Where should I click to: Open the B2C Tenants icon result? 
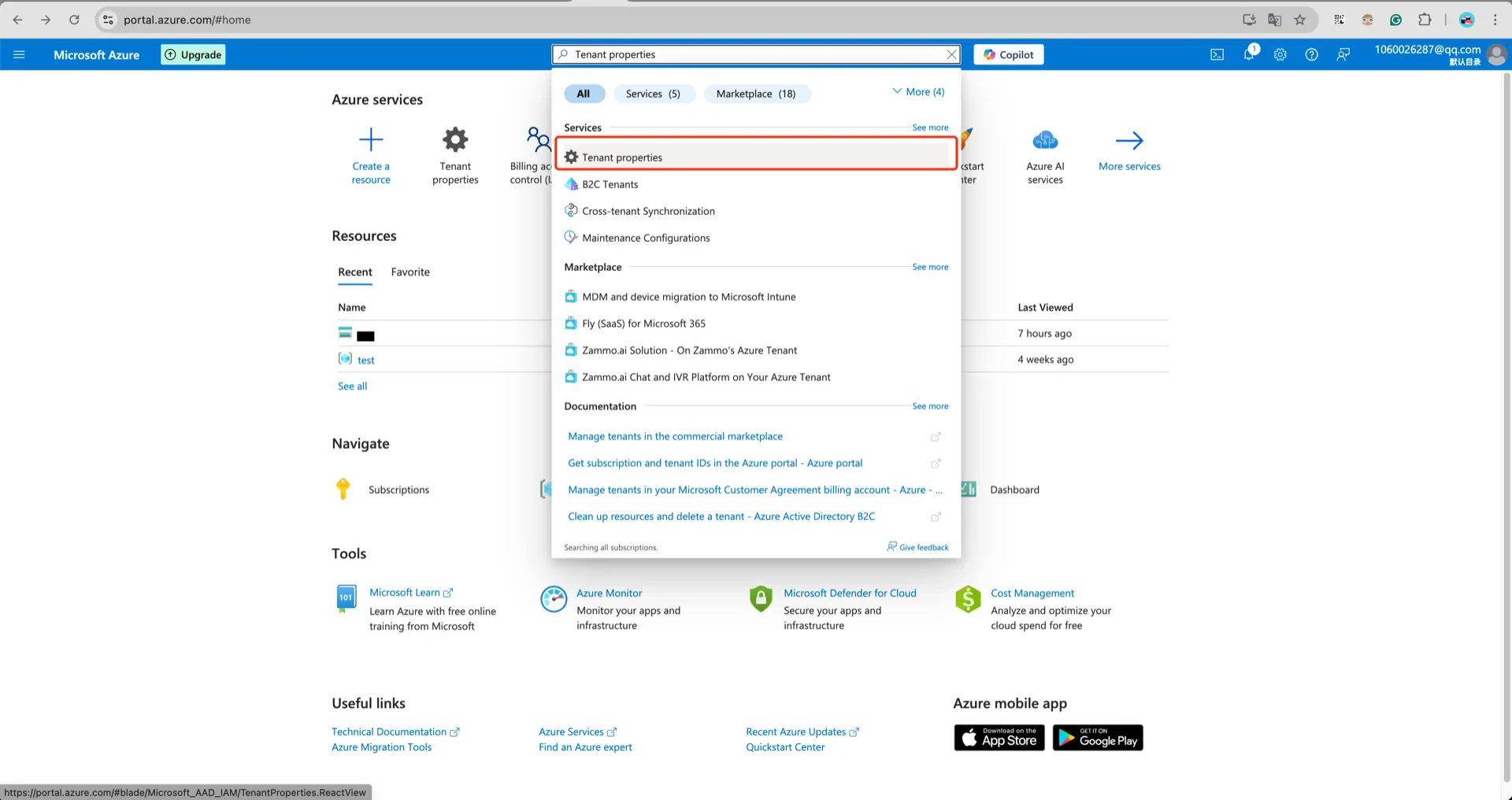coord(572,184)
